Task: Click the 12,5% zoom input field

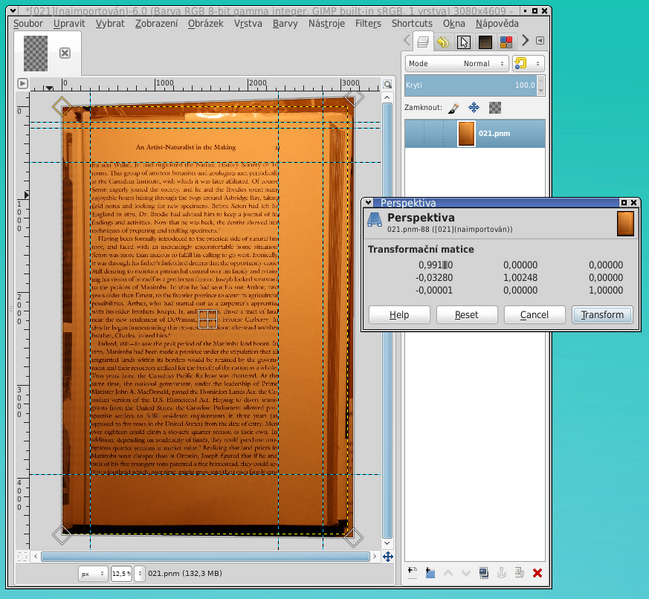Action: 121,574
